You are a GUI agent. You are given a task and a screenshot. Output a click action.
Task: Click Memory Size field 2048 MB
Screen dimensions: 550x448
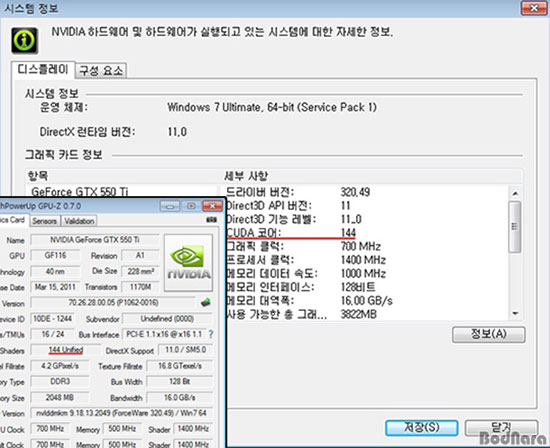coord(60,397)
